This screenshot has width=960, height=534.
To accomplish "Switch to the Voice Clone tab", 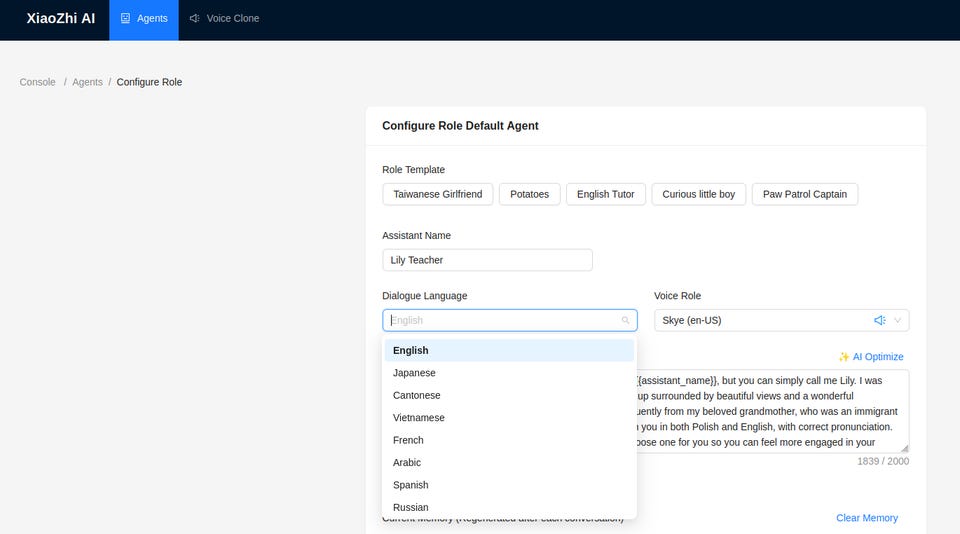I will pyautogui.click(x=224, y=18).
